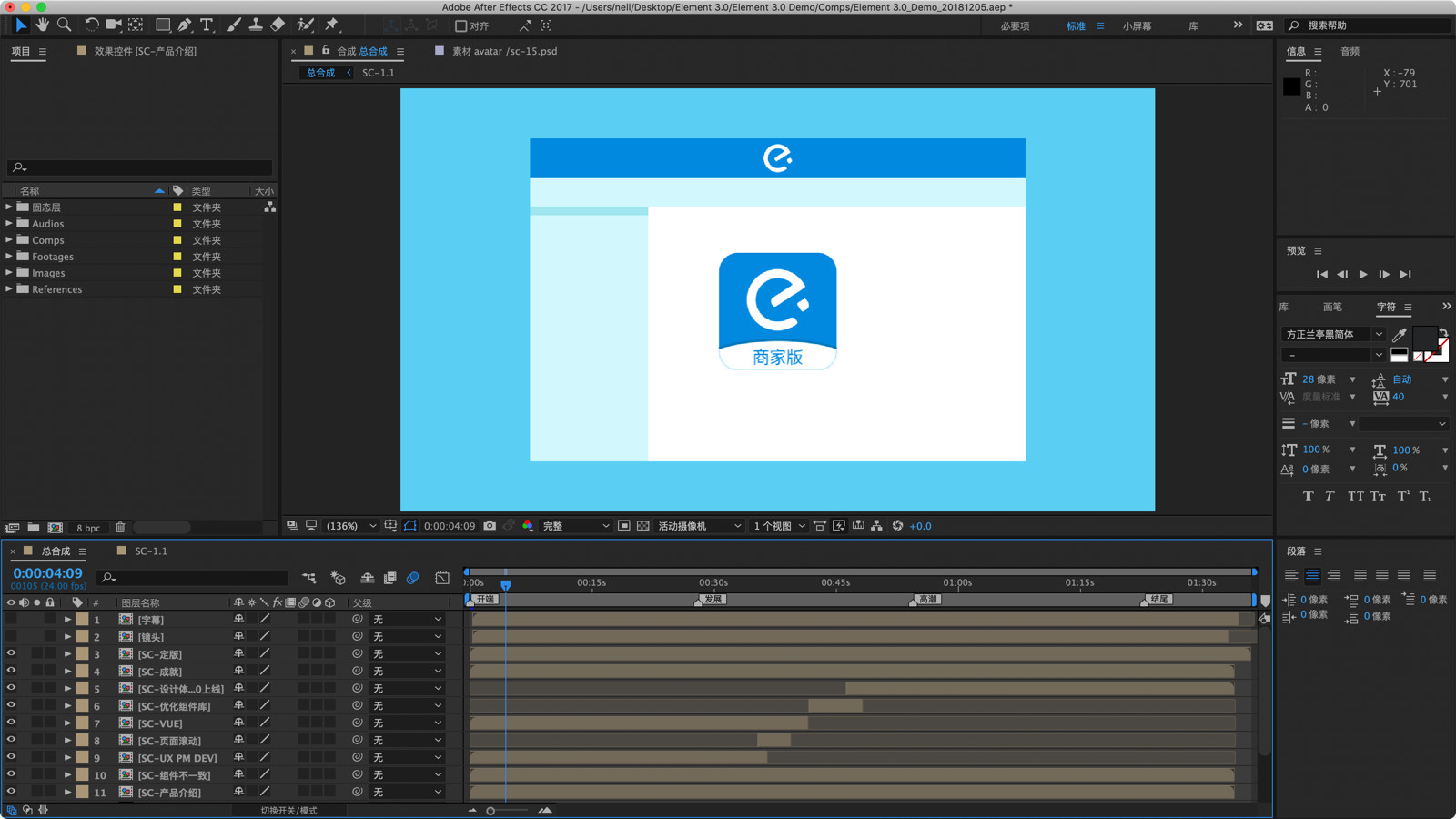The height and width of the screenshot is (819, 1456).
Task: Click the black fill color swatch
Action: pos(1424,337)
